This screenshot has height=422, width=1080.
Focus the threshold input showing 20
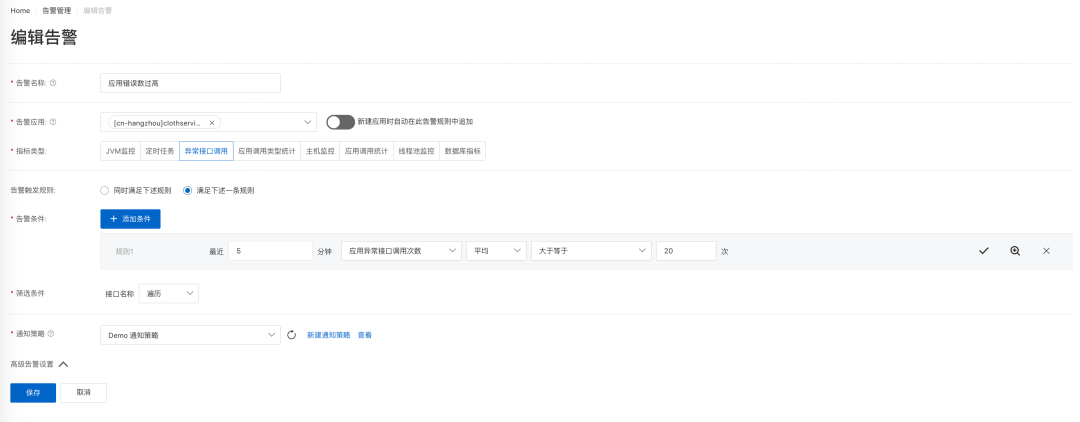[x=686, y=251]
